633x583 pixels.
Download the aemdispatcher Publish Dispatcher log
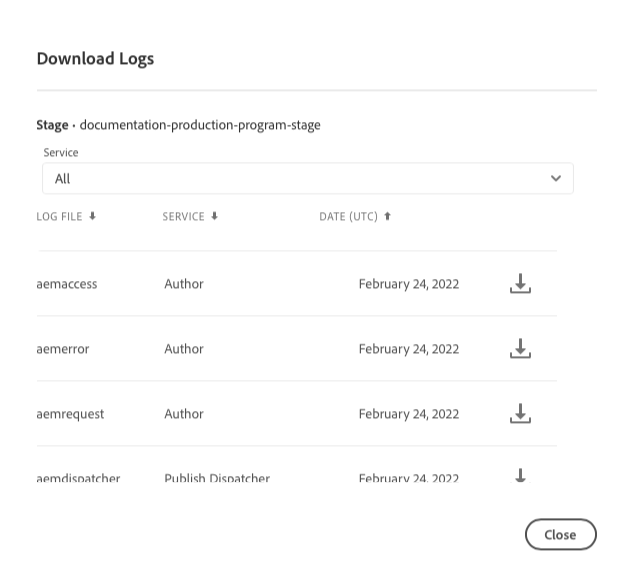(x=520, y=476)
